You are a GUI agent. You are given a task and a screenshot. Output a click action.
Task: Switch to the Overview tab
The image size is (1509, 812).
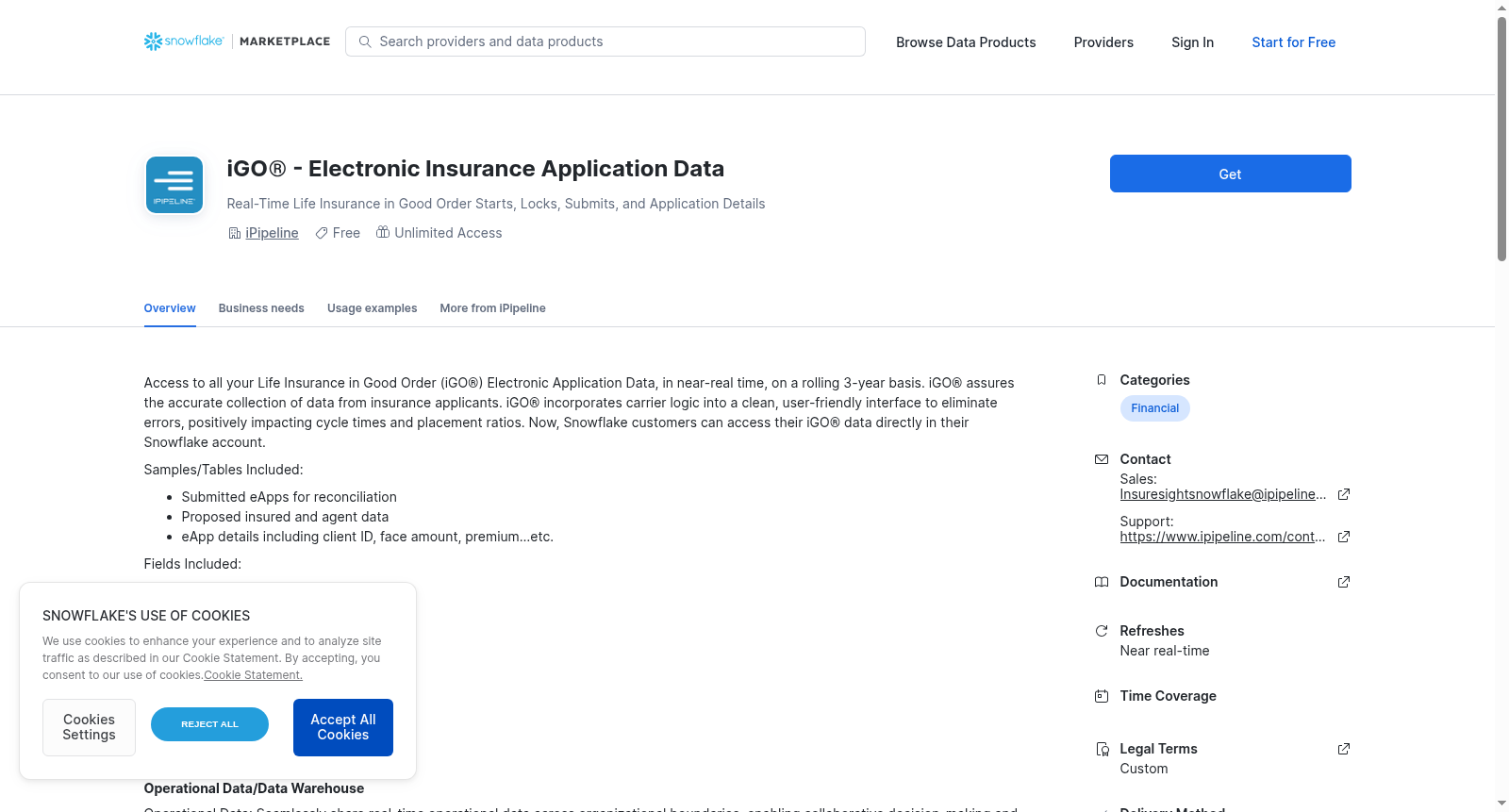click(170, 308)
